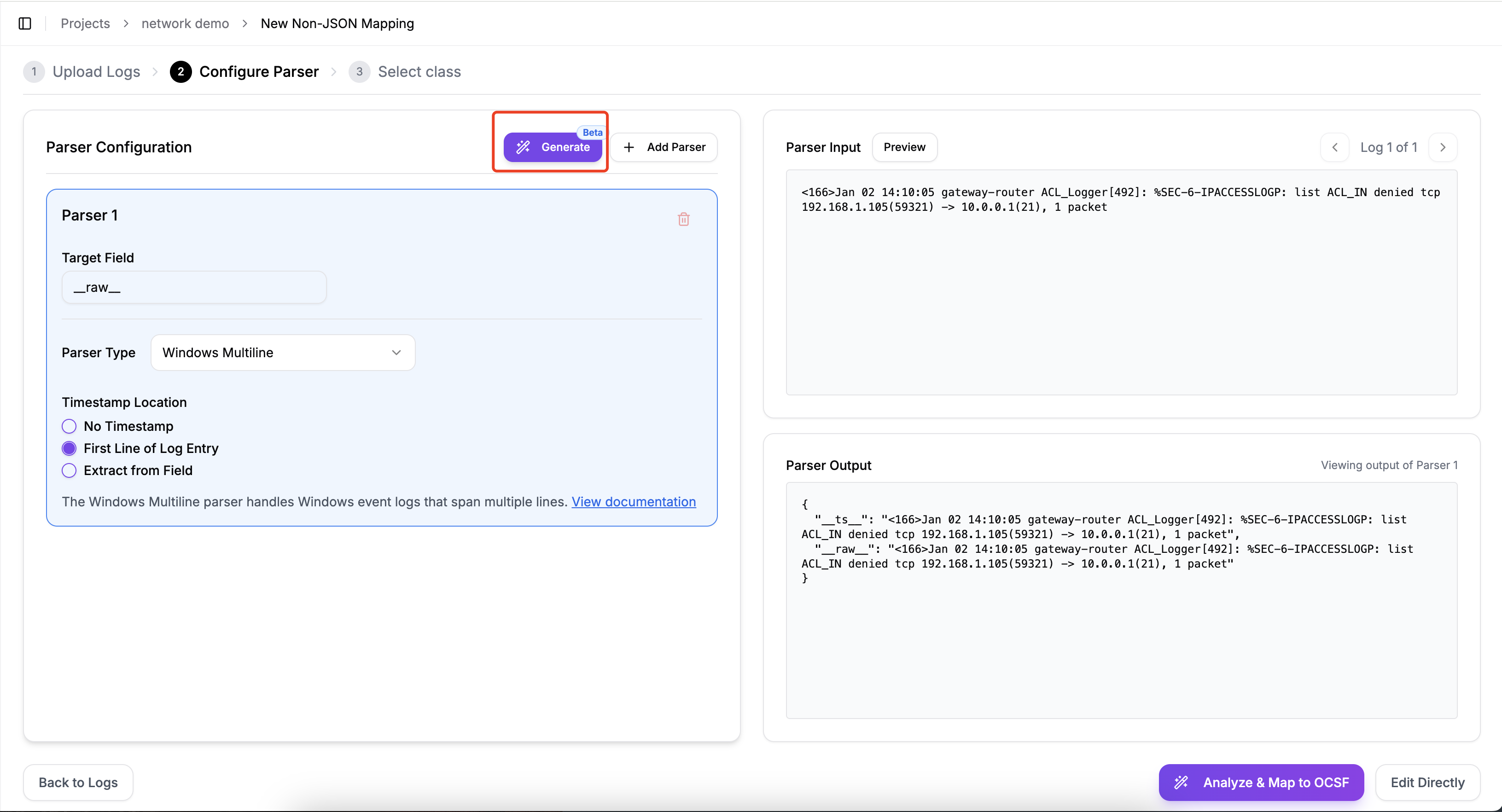Switch to Preview tab
The height and width of the screenshot is (812, 1502).
904,147
